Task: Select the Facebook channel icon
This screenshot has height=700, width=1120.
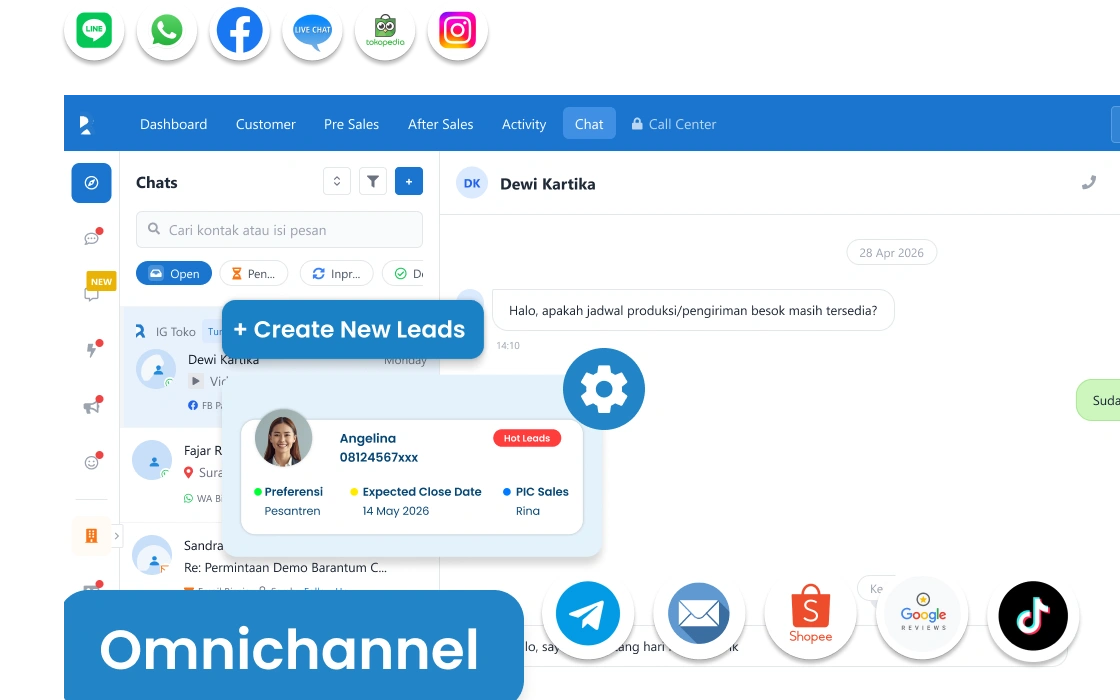Action: click(239, 31)
